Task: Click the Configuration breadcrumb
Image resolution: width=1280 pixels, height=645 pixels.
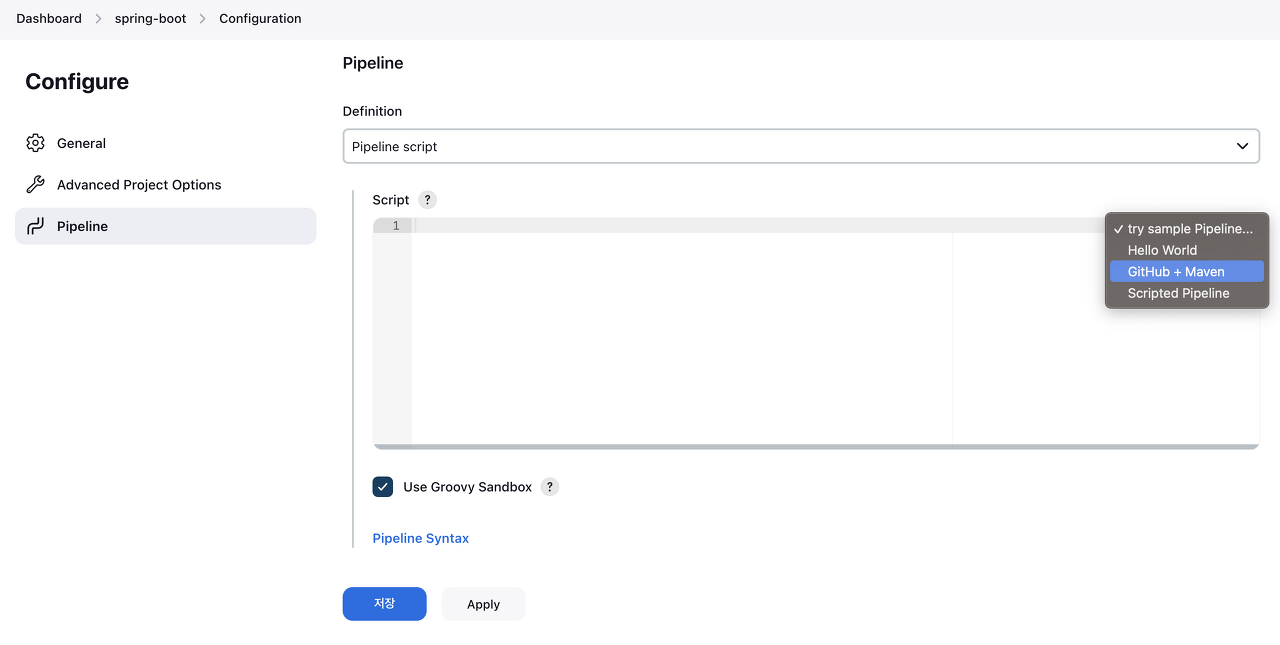Action: click(260, 18)
